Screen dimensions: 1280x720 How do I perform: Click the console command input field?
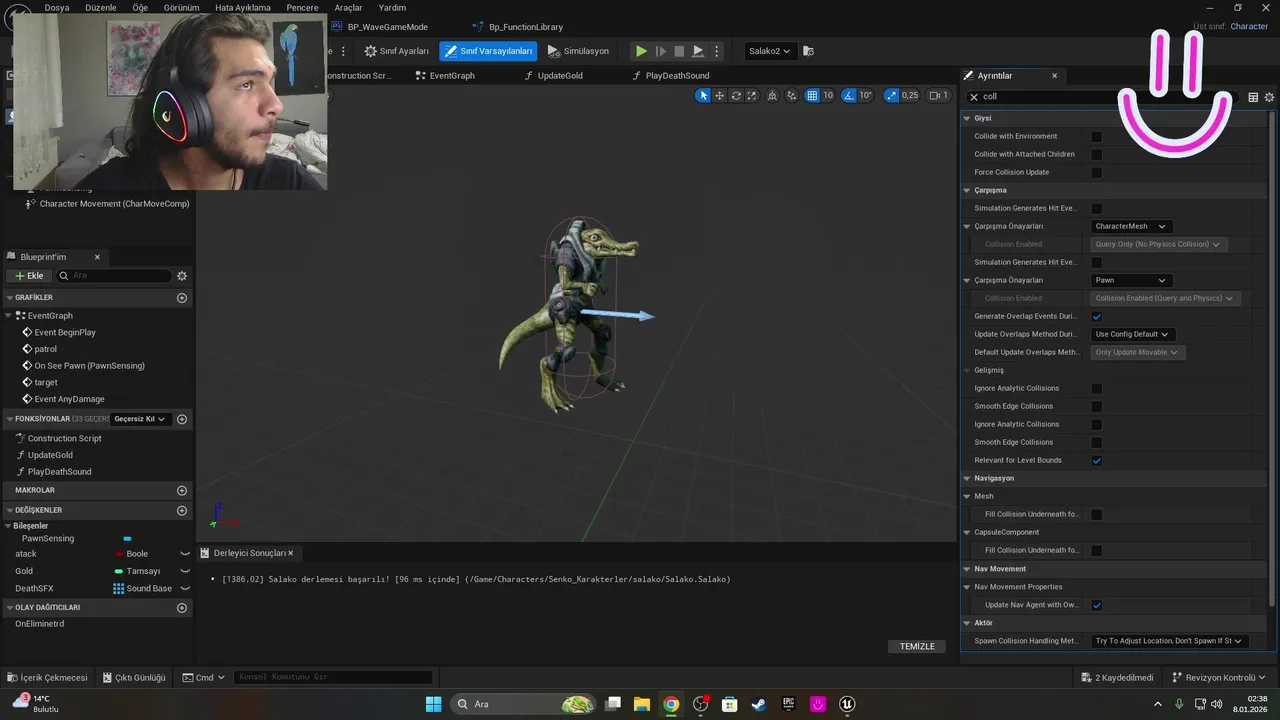333,677
